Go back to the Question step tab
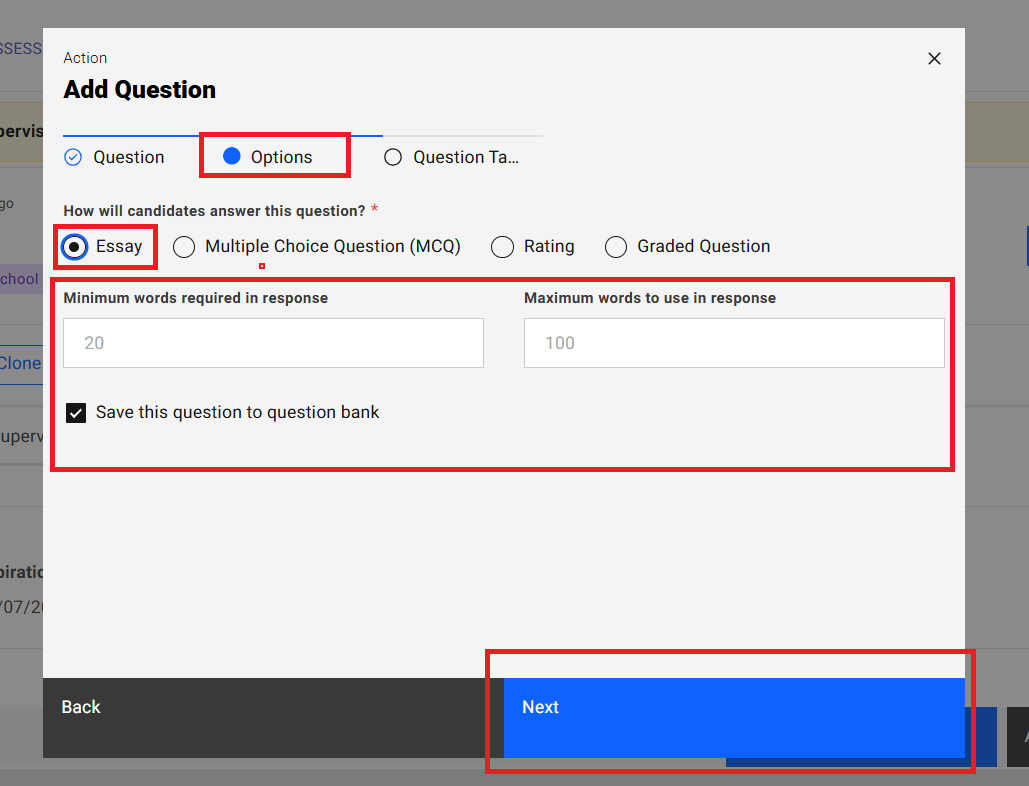The image size is (1029, 786). pyautogui.click(x=128, y=157)
